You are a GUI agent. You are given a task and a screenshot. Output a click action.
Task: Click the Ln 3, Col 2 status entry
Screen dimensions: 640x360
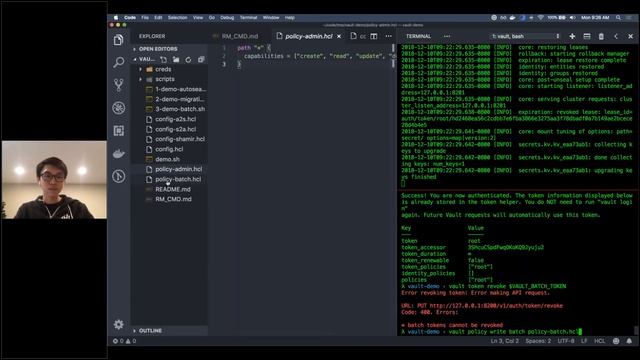[x=504, y=341]
